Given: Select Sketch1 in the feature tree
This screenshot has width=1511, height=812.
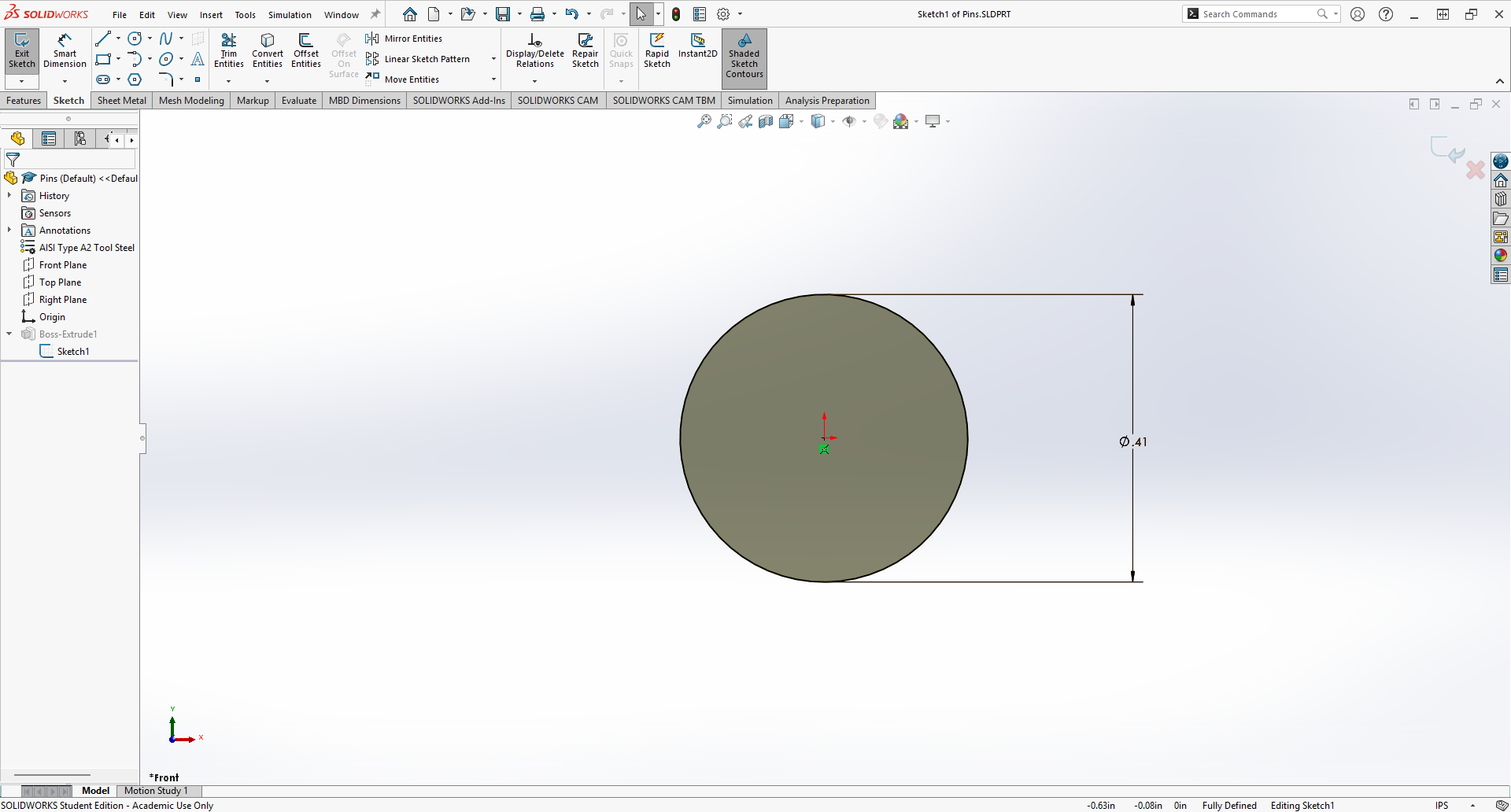Looking at the screenshot, I should point(73,352).
